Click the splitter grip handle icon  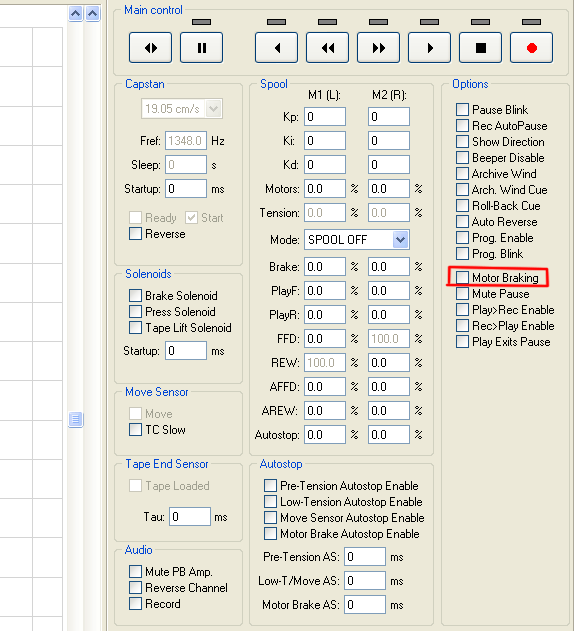pyautogui.click(x=76, y=419)
